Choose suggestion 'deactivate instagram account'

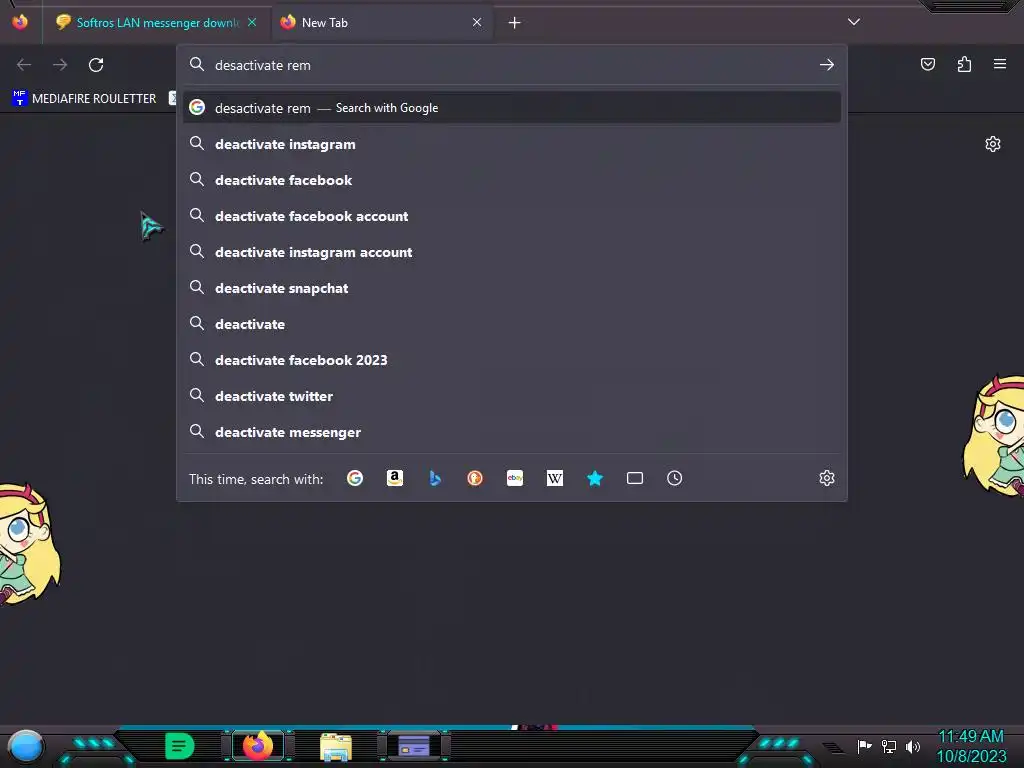(512, 252)
